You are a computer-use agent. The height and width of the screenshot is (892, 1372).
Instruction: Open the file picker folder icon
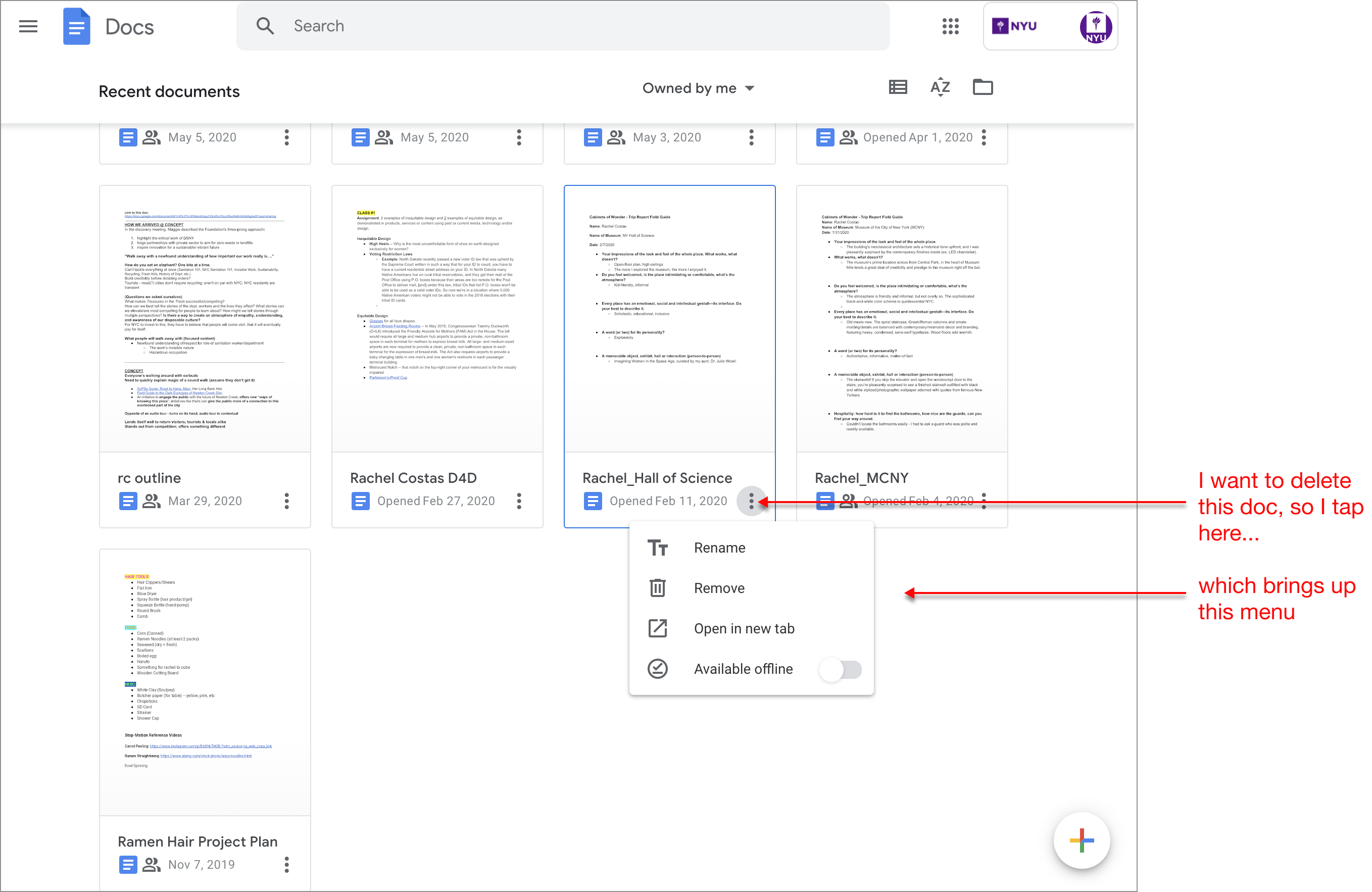(983, 87)
